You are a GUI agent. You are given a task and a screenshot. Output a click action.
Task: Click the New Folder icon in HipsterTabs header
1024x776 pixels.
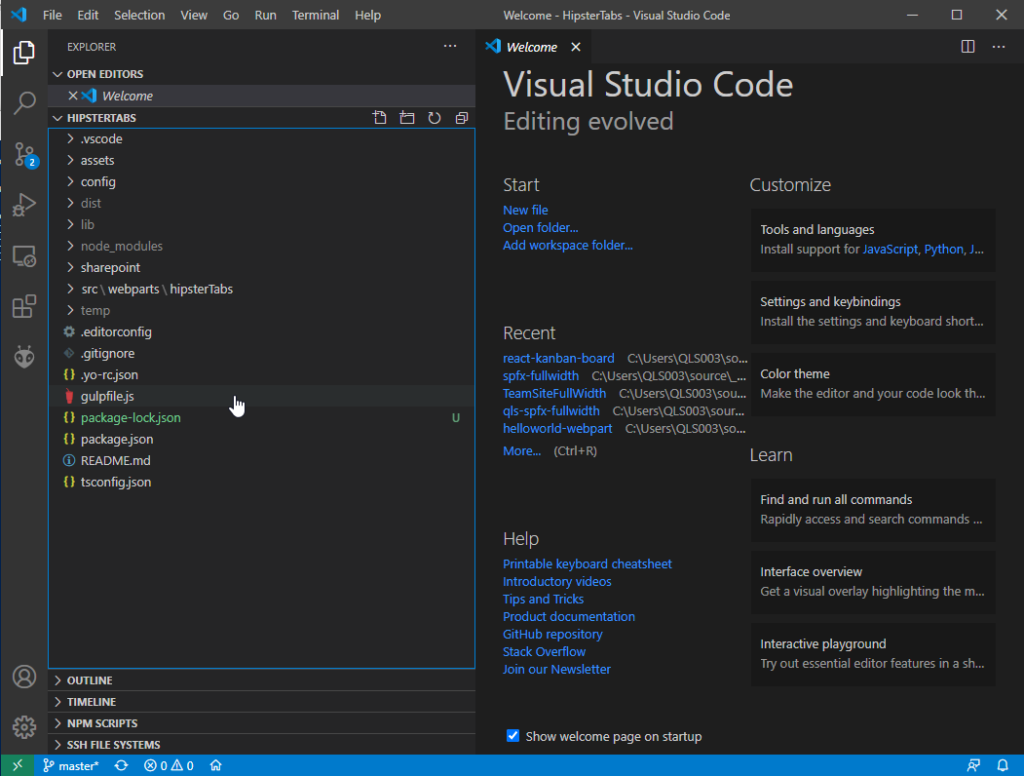tap(407, 118)
